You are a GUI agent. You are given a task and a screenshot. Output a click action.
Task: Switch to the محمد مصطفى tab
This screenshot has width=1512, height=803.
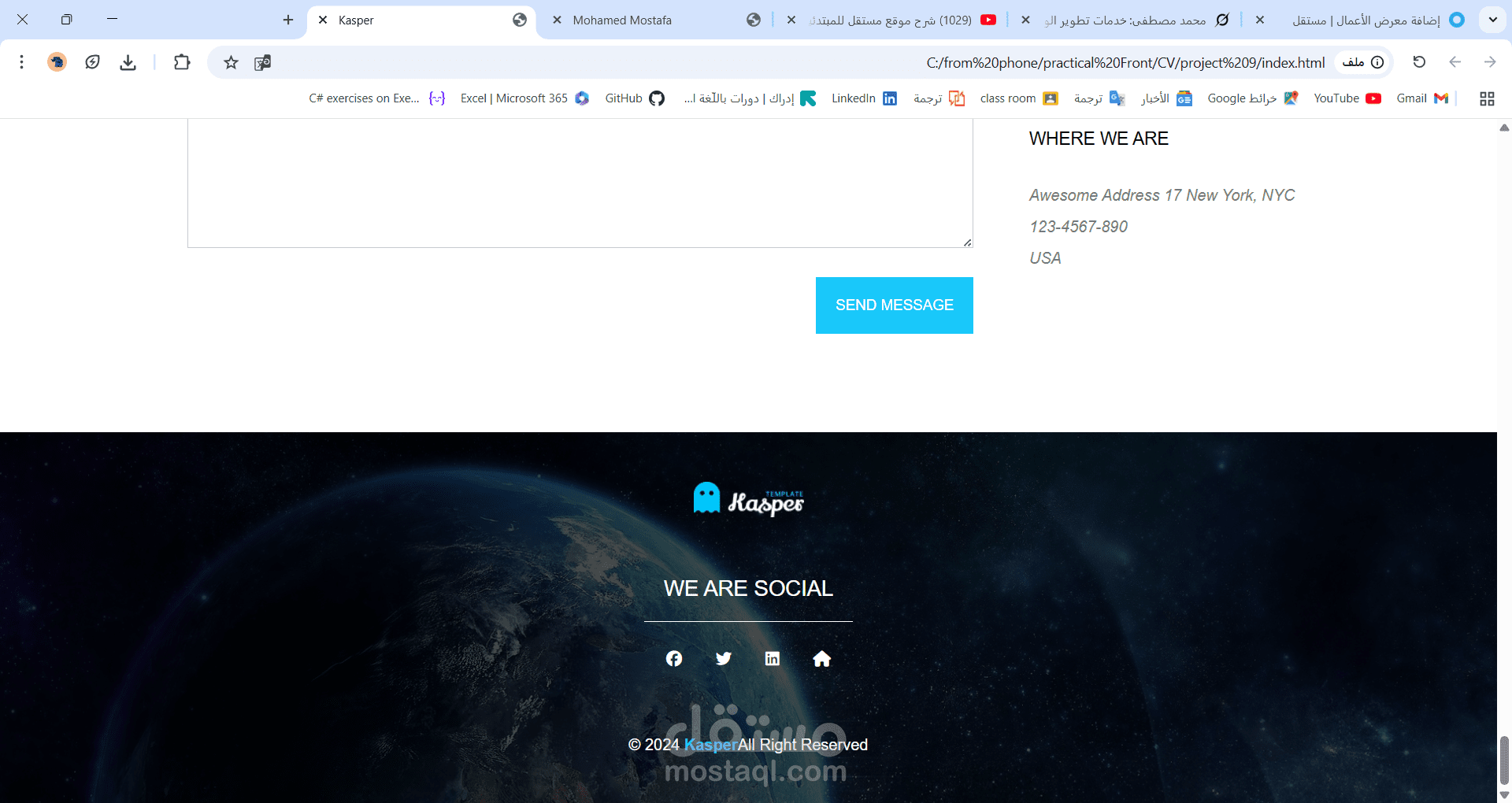(x=1125, y=20)
